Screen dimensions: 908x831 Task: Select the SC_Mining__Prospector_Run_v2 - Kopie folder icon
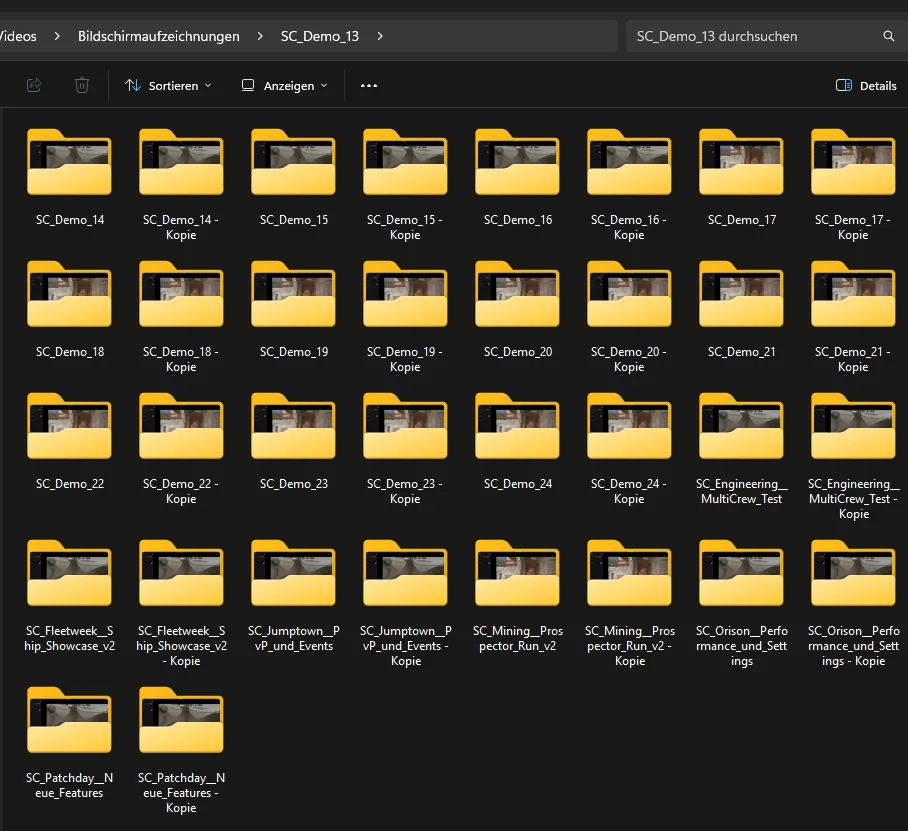point(629,573)
